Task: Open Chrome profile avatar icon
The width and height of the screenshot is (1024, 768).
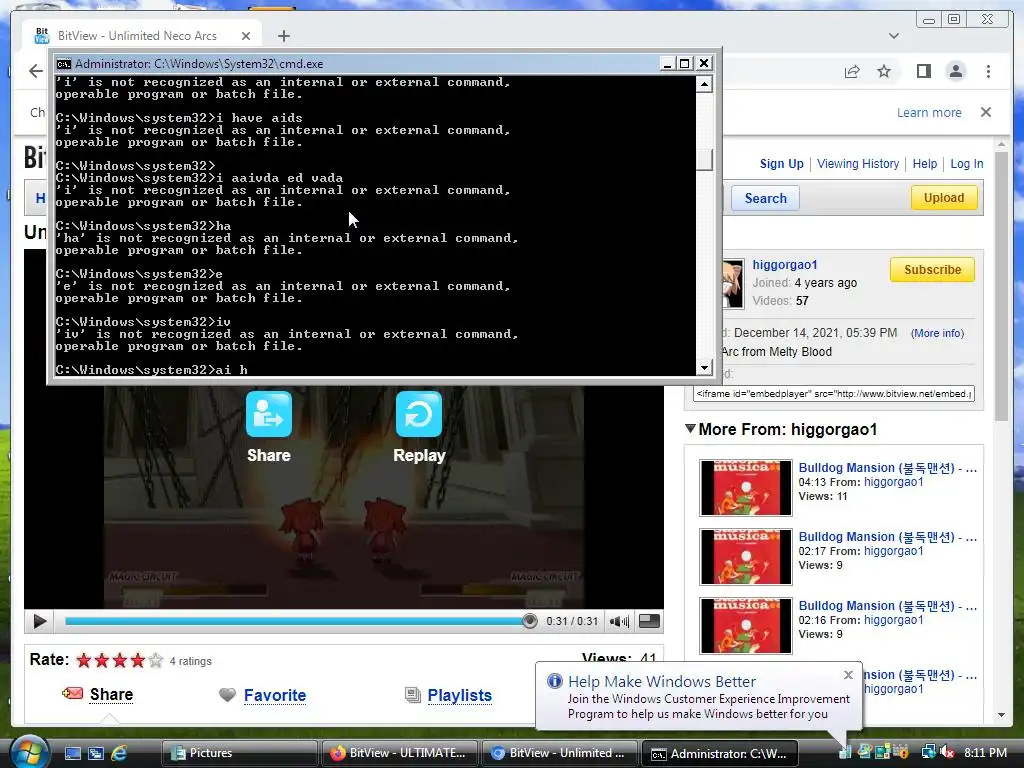Action: [x=955, y=71]
